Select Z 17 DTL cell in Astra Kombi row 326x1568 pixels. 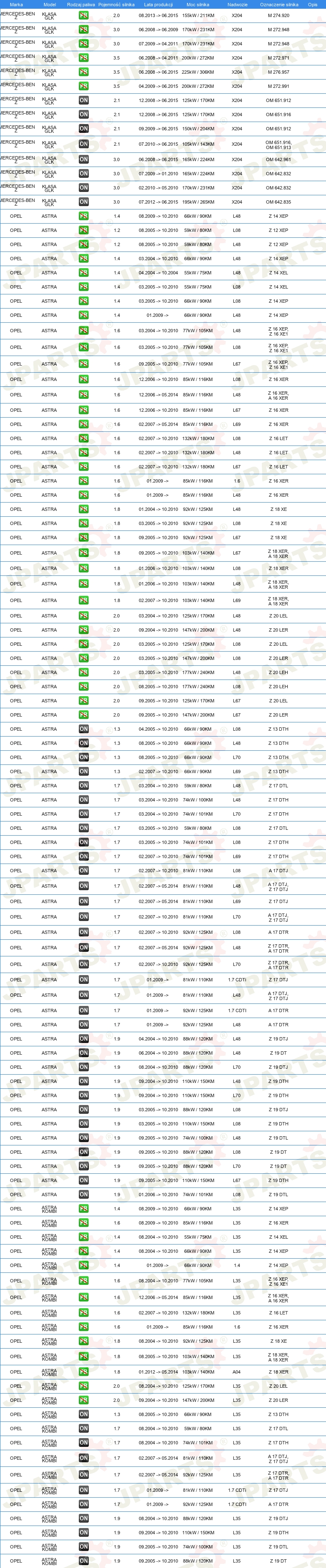pyautogui.click(x=278, y=1428)
